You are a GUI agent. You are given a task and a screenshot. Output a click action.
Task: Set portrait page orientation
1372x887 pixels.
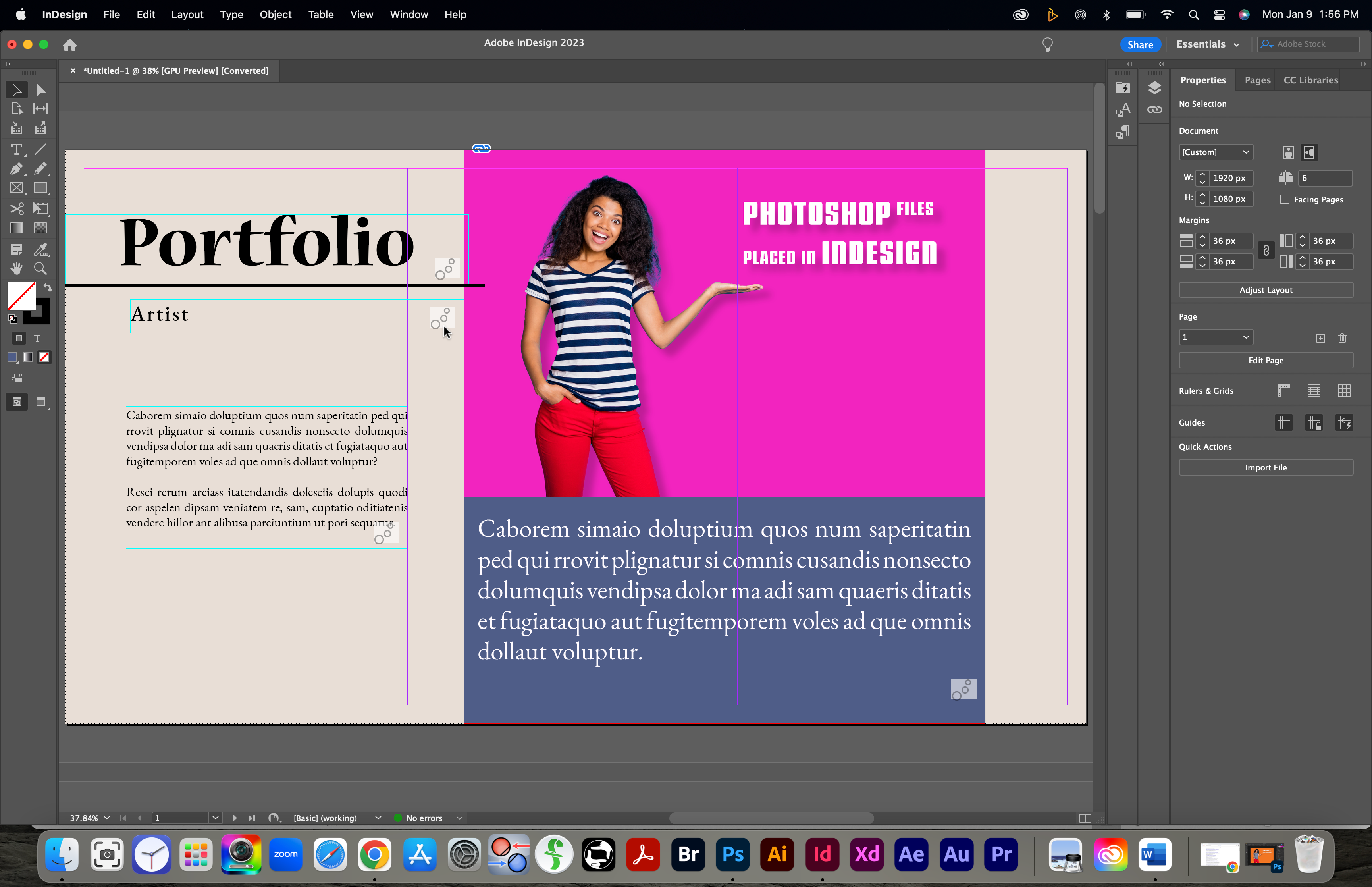click(x=1289, y=152)
